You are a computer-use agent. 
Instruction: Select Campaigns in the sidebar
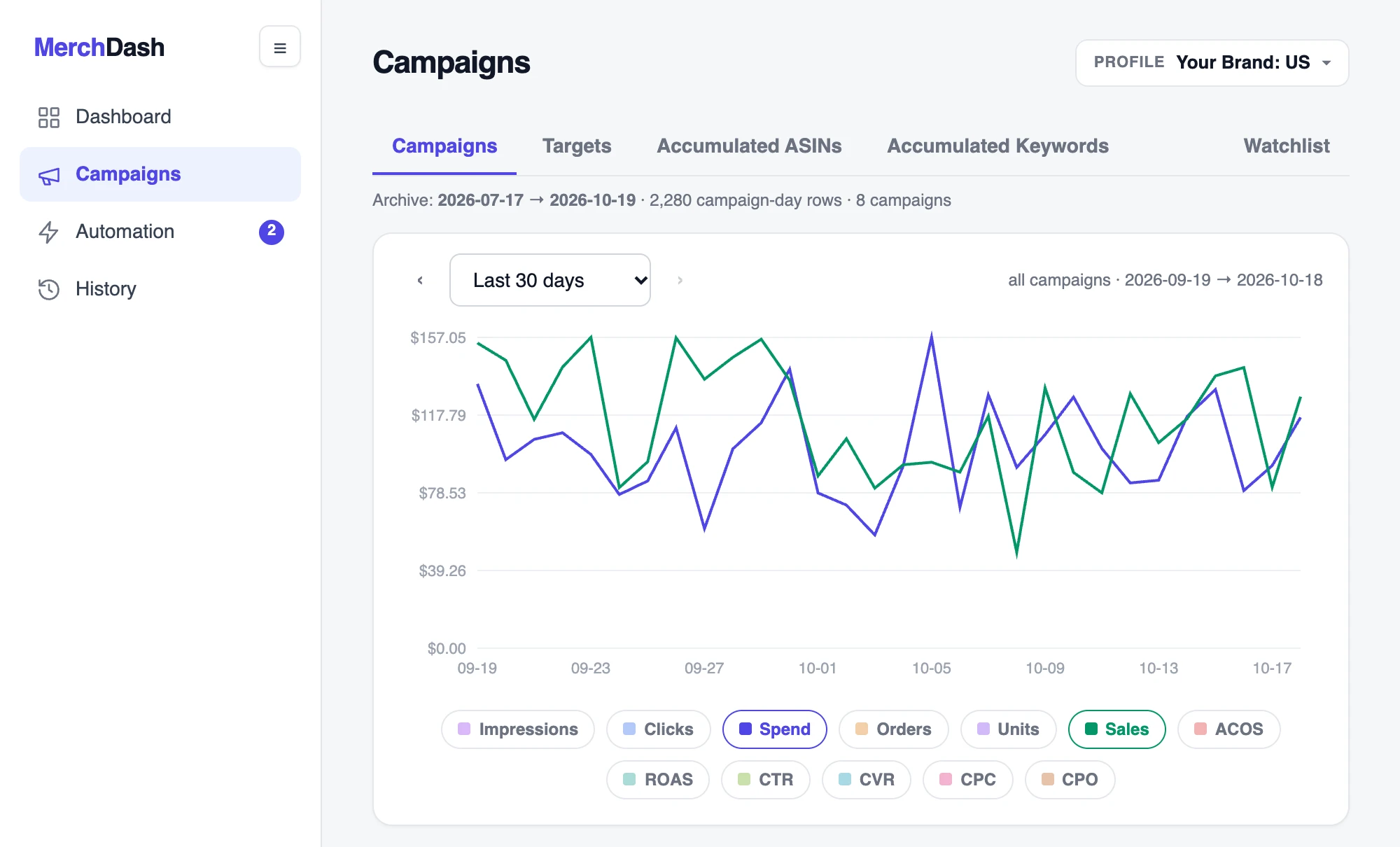coord(160,174)
